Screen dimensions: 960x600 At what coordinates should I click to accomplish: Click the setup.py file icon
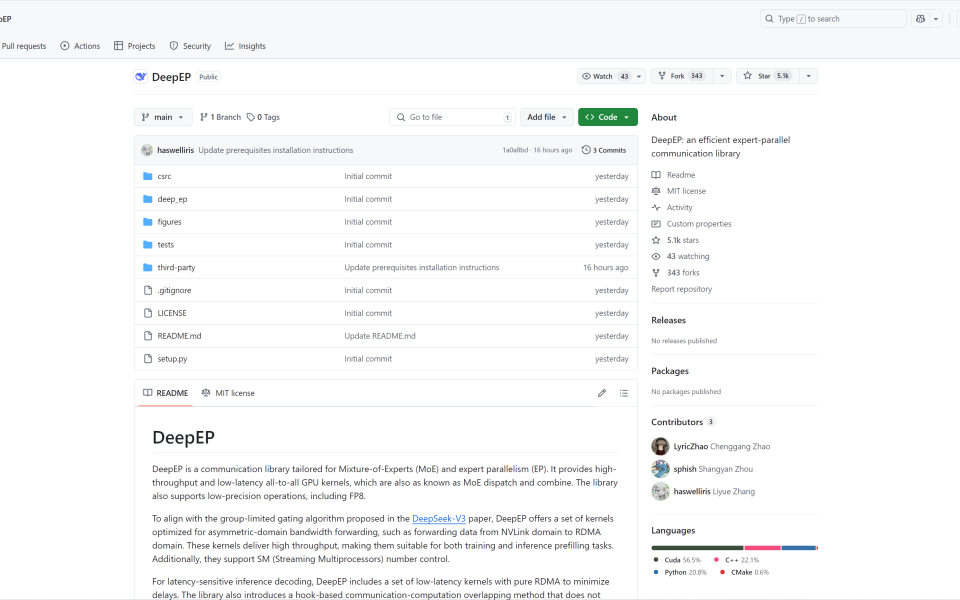click(148, 359)
